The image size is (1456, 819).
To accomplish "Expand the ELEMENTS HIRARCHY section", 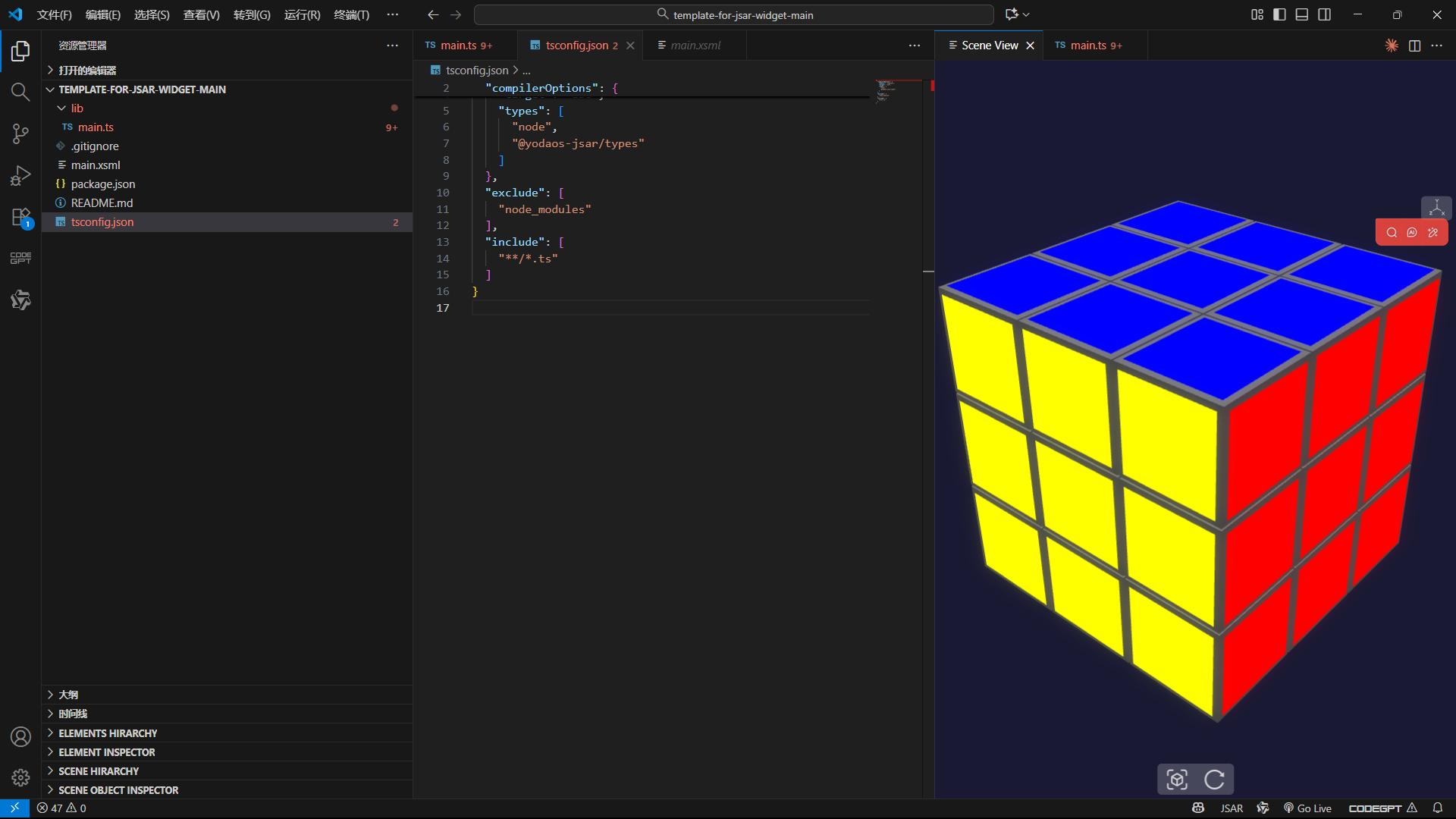I will coord(108,733).
